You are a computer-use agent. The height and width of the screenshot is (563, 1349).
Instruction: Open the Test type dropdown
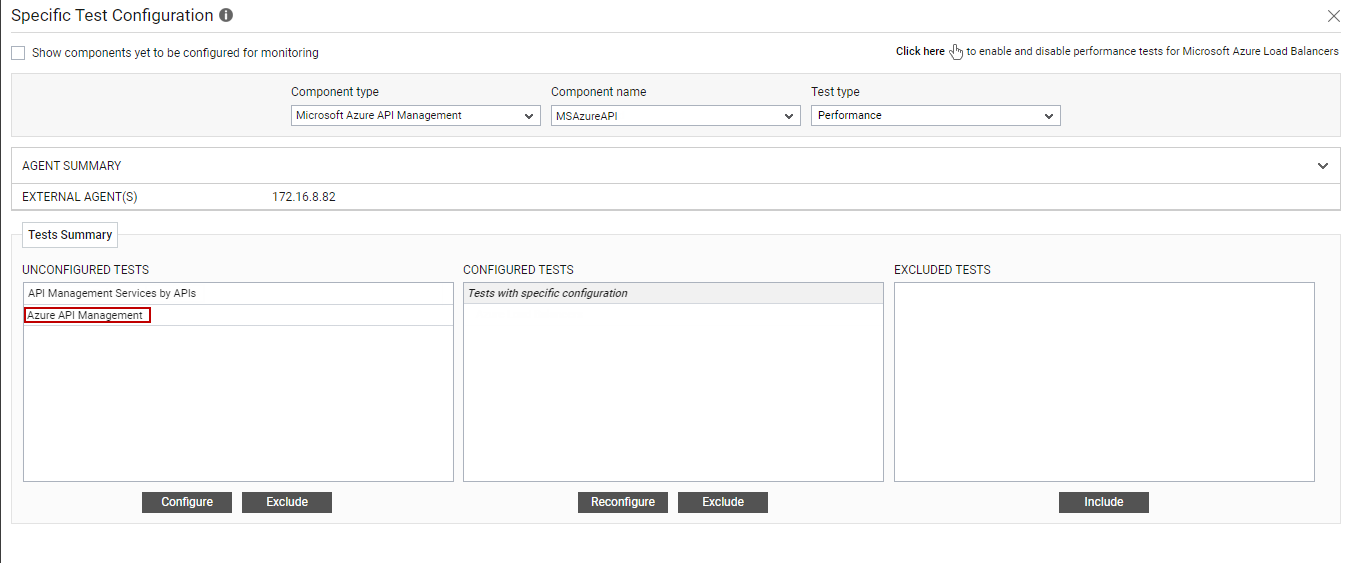936,116
